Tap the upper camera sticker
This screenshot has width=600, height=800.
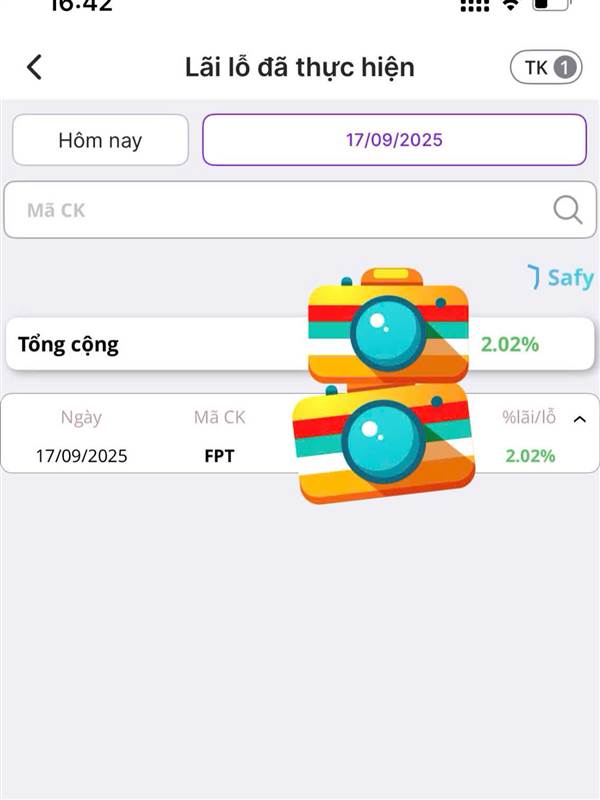pyautogui.click(x=388, y=327)
